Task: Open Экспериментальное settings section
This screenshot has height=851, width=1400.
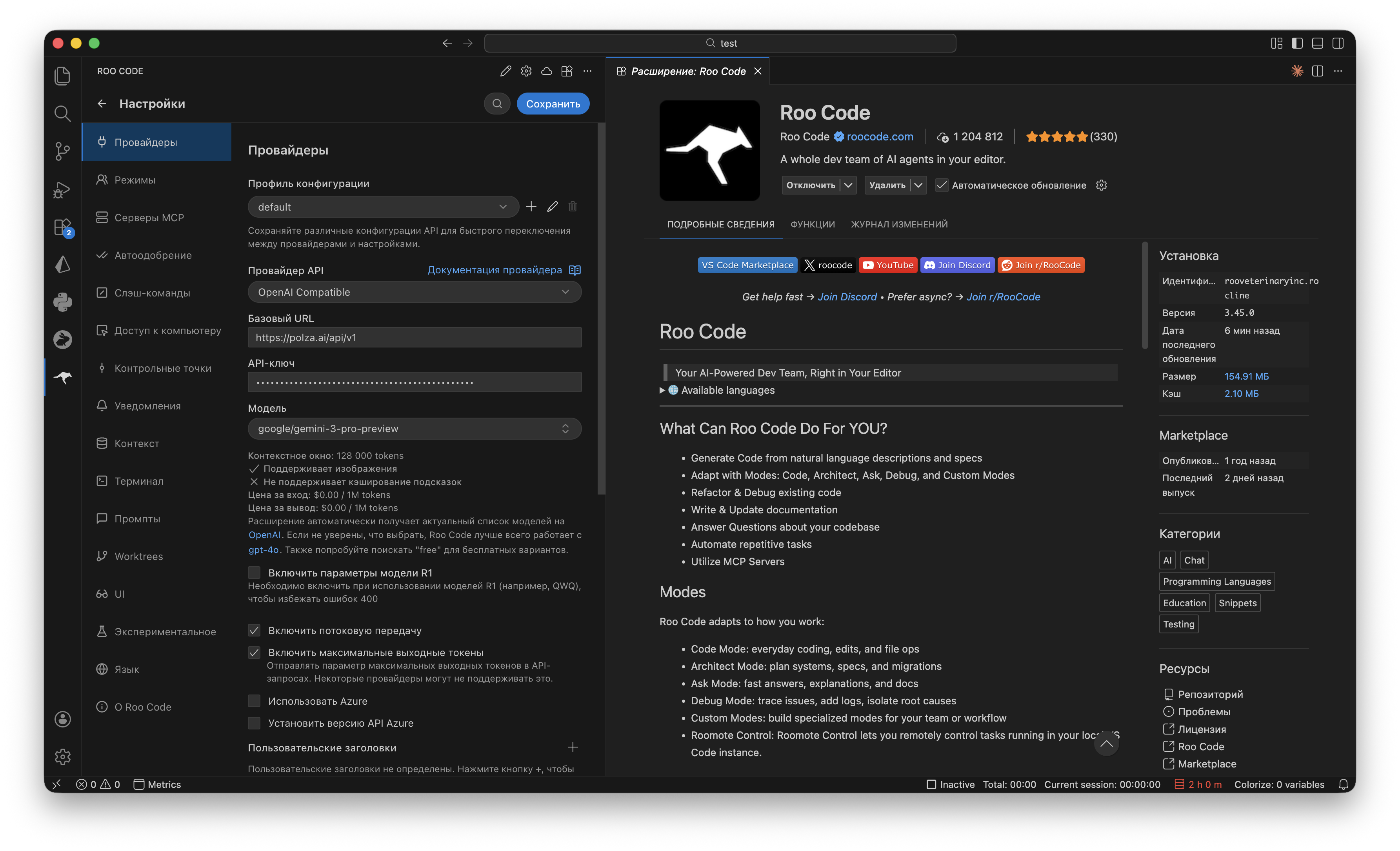Action: 156,631
